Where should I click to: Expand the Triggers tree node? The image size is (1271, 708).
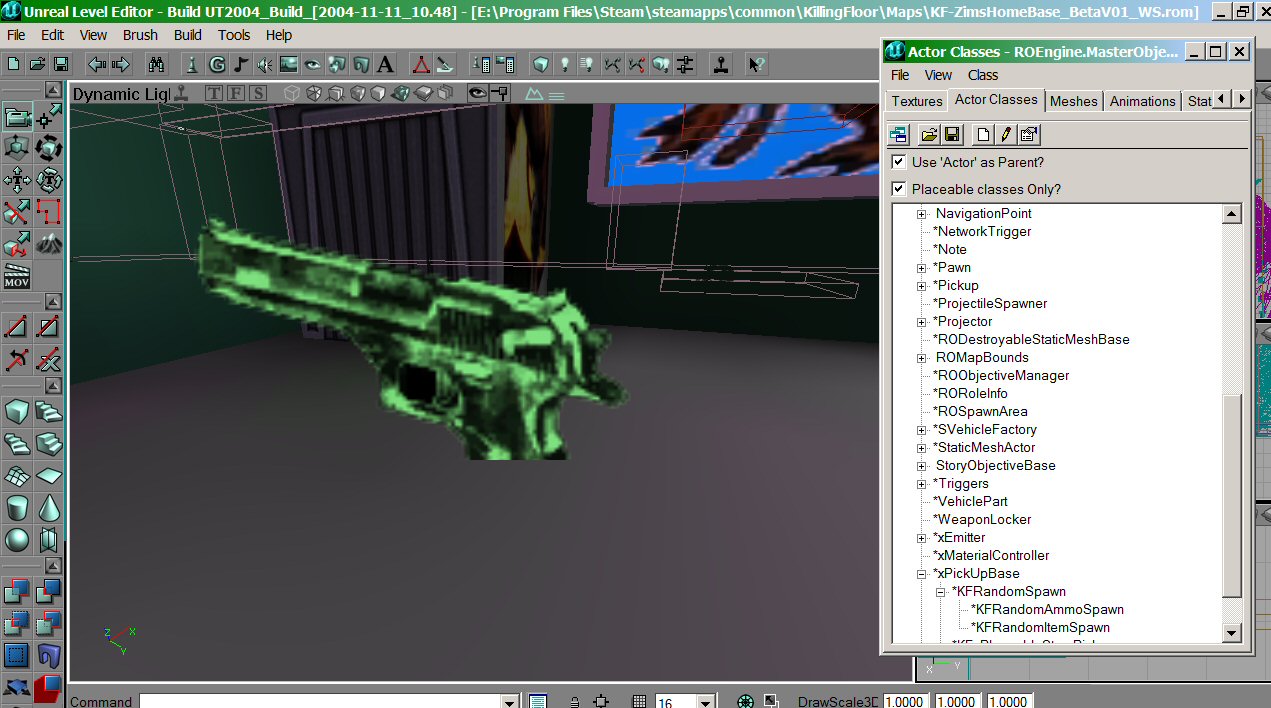pyautogui.click(x=922, y=484)
